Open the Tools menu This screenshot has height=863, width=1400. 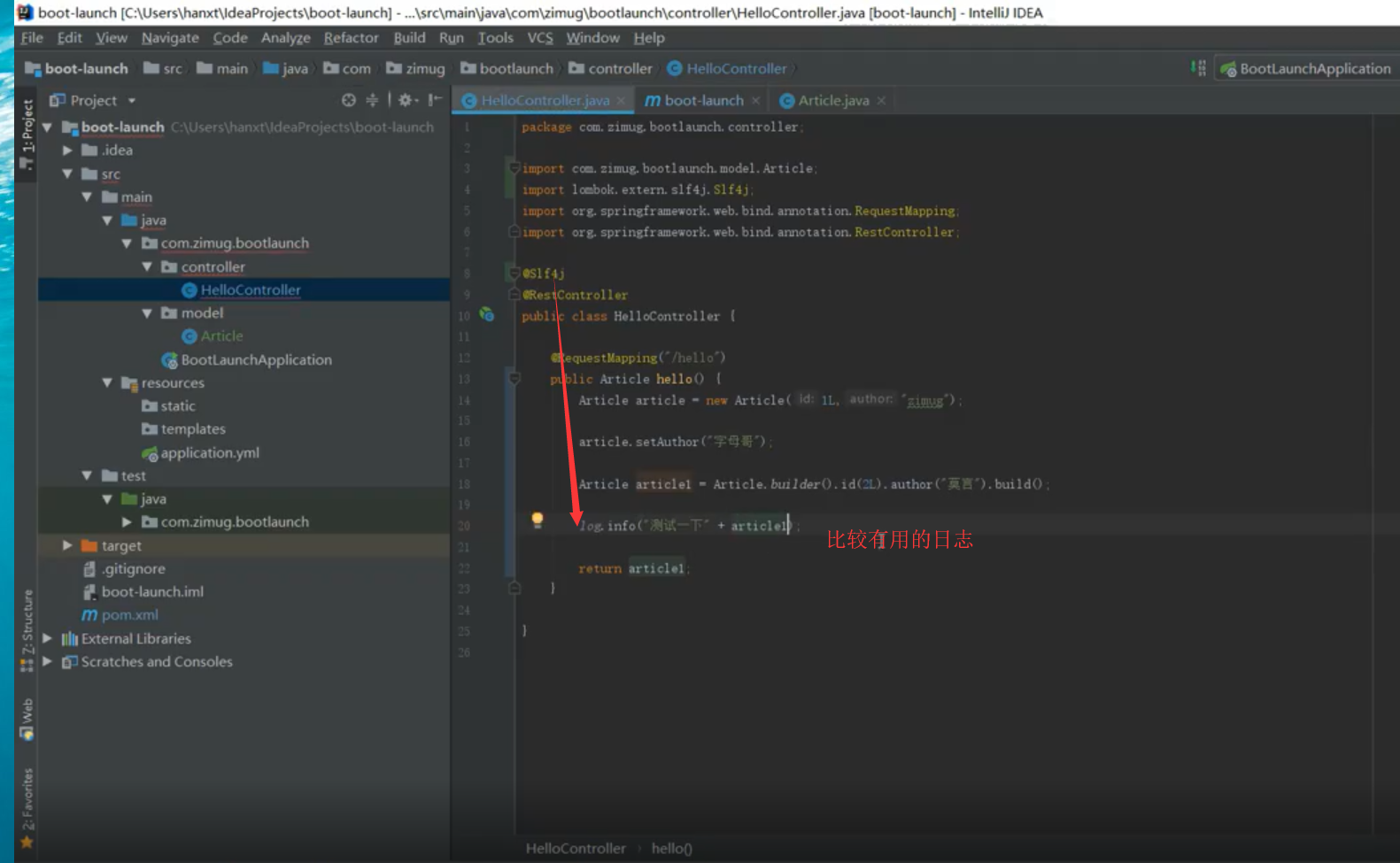495,37
